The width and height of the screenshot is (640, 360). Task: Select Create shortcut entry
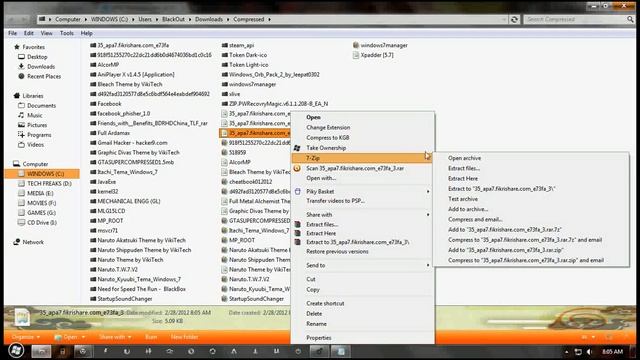point(325,303)
